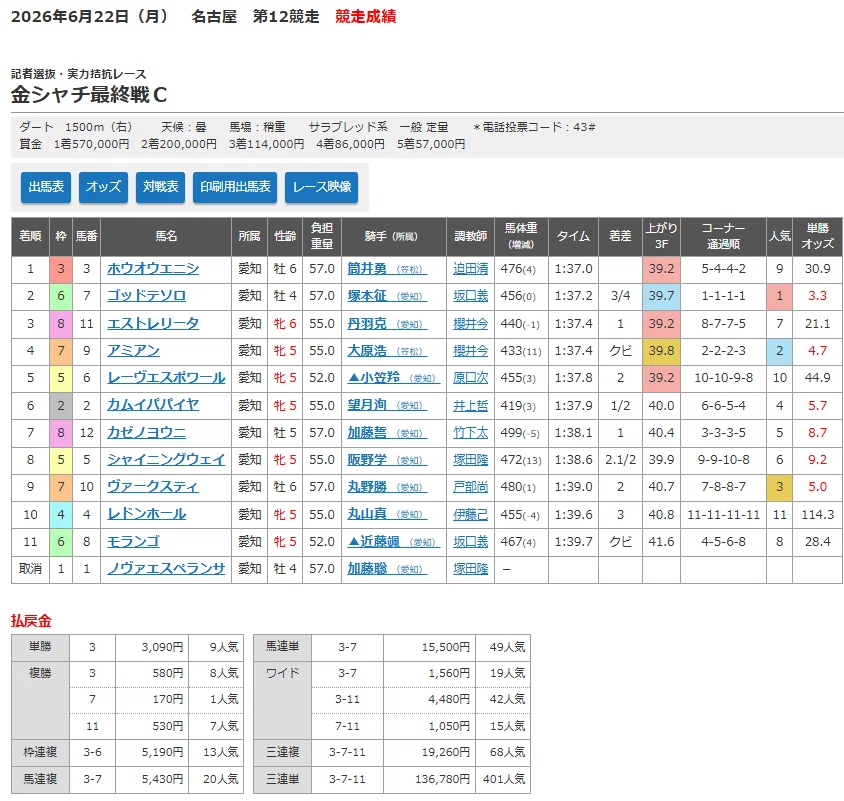
Task: Open jockey link 丸野勝
Action: click(x=387, y=486)
